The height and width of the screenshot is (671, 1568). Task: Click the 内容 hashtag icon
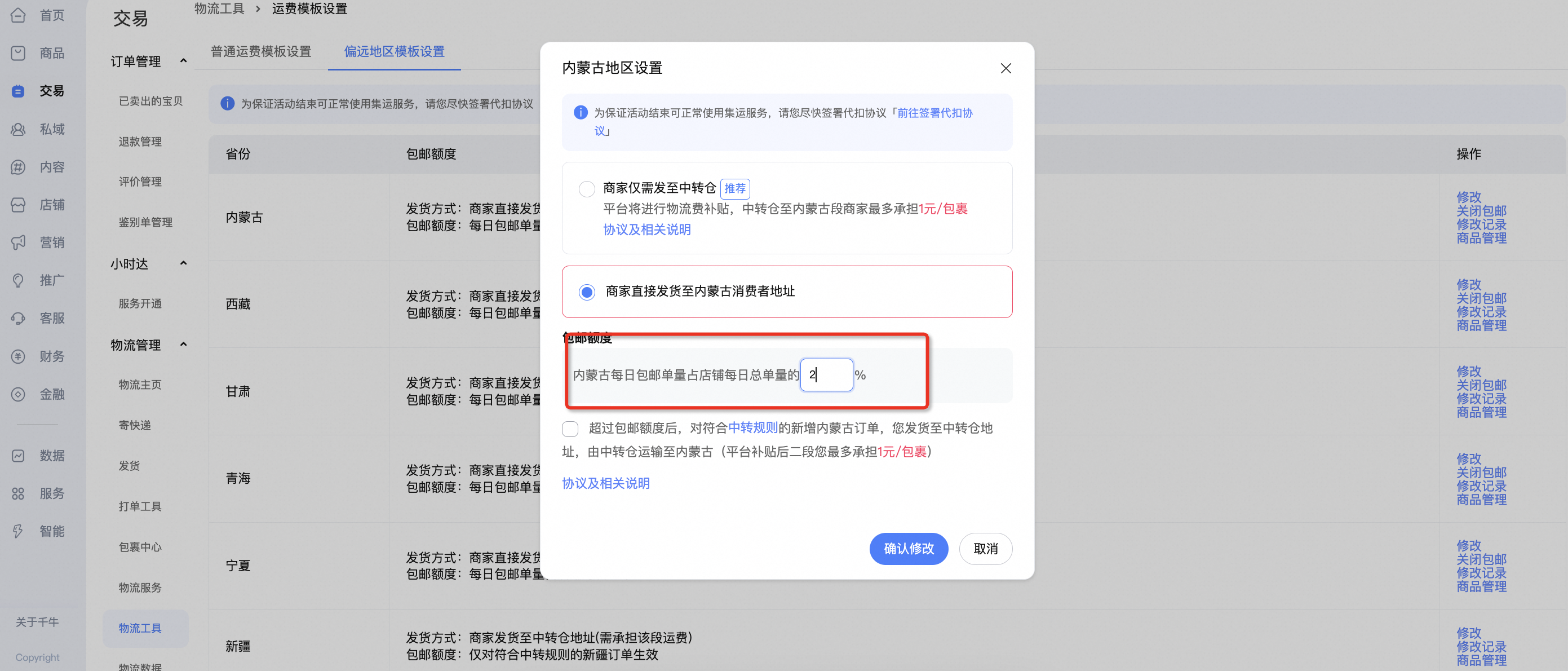pos(18,167)
